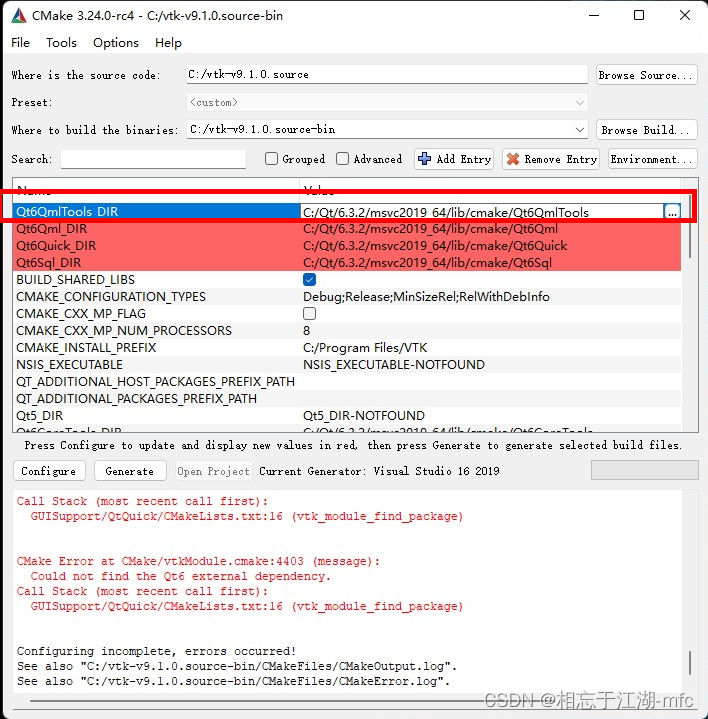708x719 pixels.
Task: Click the empty progress bar beside generator
Action: 645,470
